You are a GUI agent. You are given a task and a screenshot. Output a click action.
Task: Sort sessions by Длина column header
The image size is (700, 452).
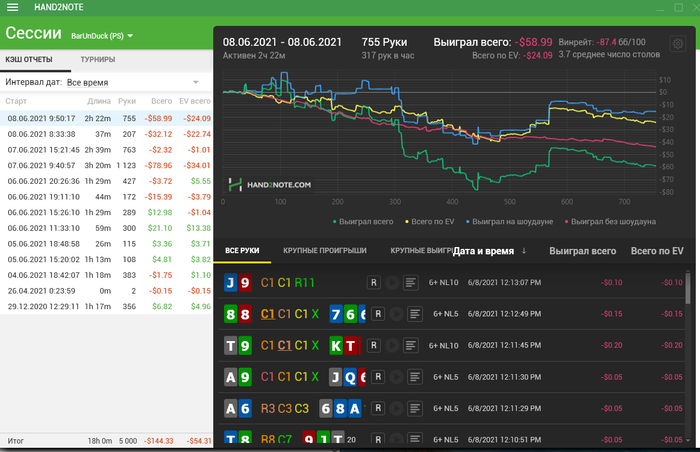click(x=99, y=101)
